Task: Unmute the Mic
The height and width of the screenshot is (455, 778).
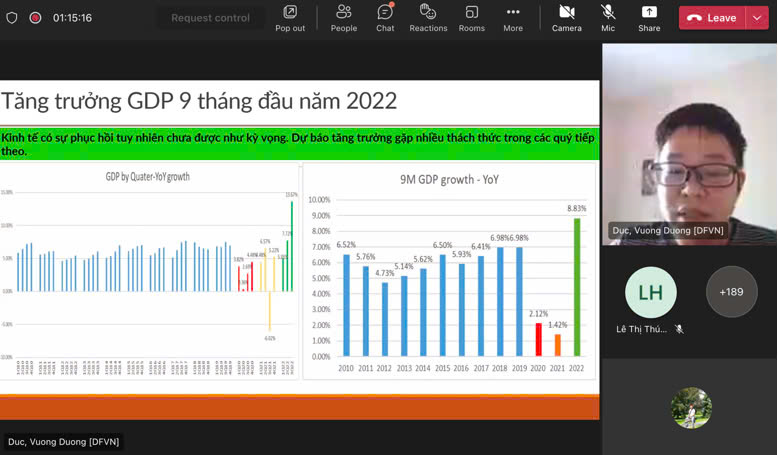Action: click(x=608, y=17)
